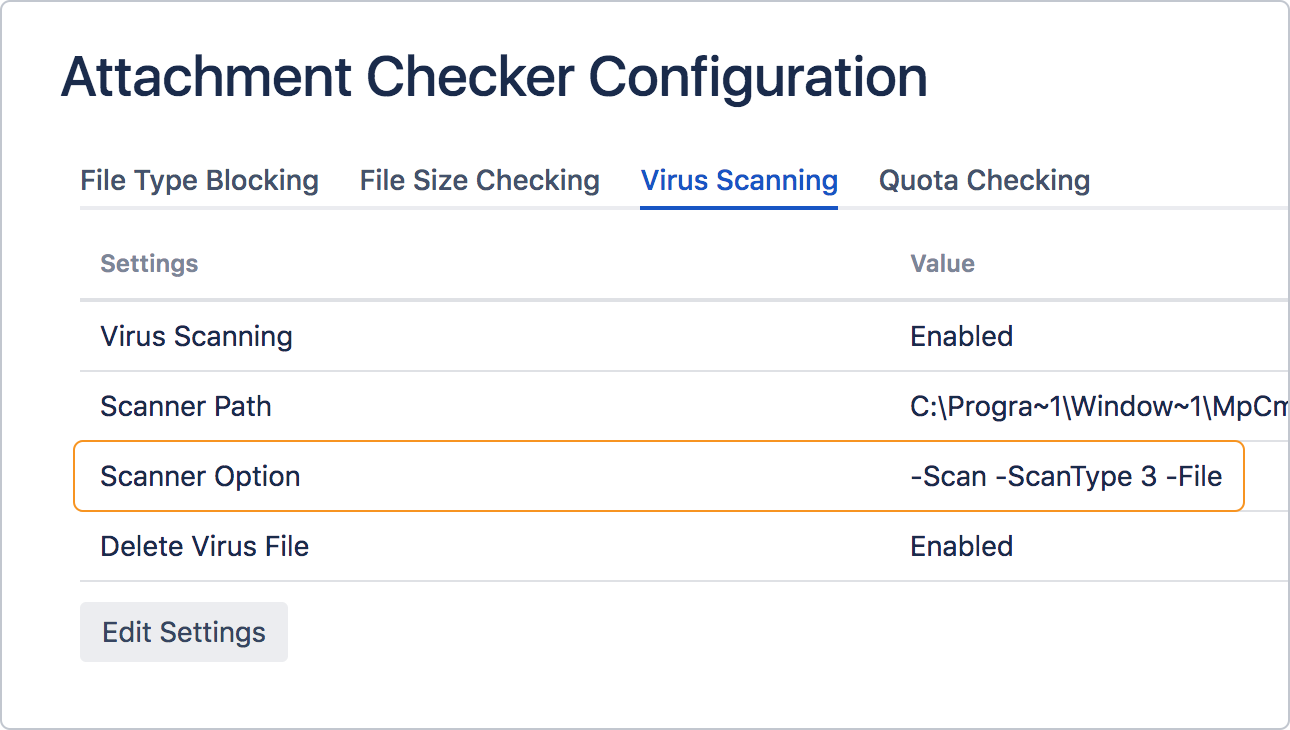Select the highlighted Scanner Option row
The image size is (1290, 730).
tap(660, 477)
